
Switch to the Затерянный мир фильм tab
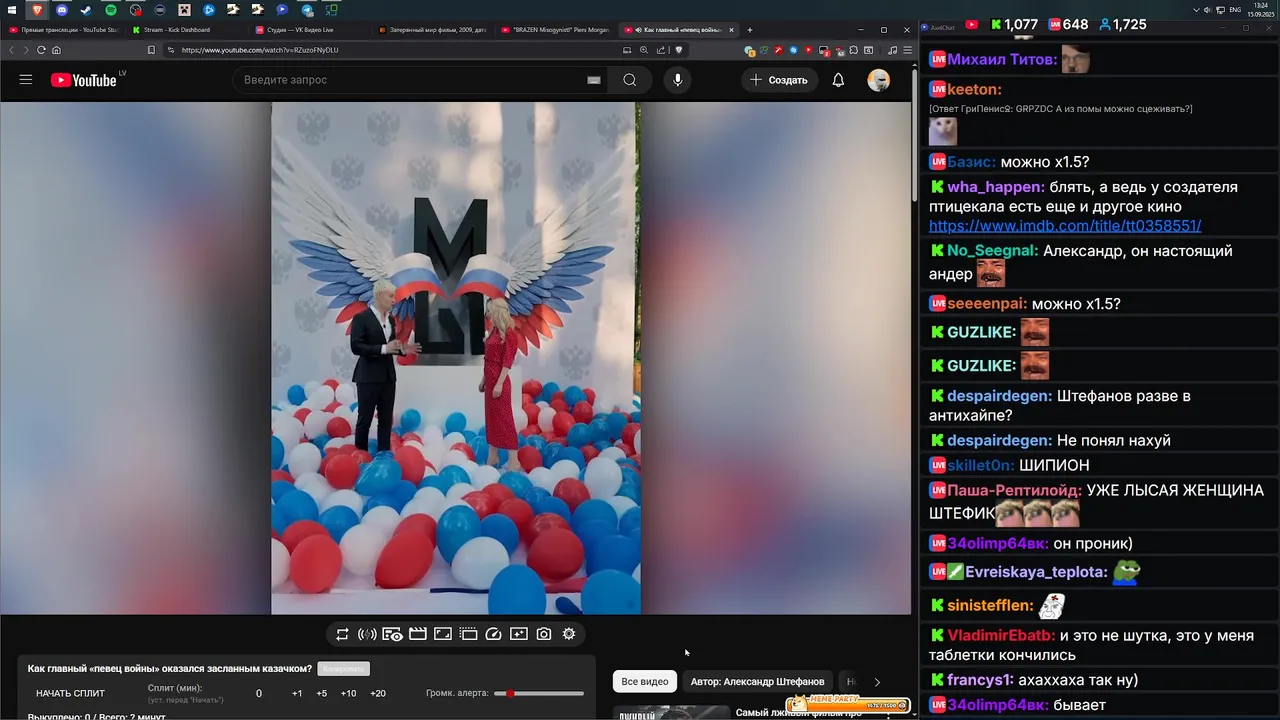pos(433,30)
